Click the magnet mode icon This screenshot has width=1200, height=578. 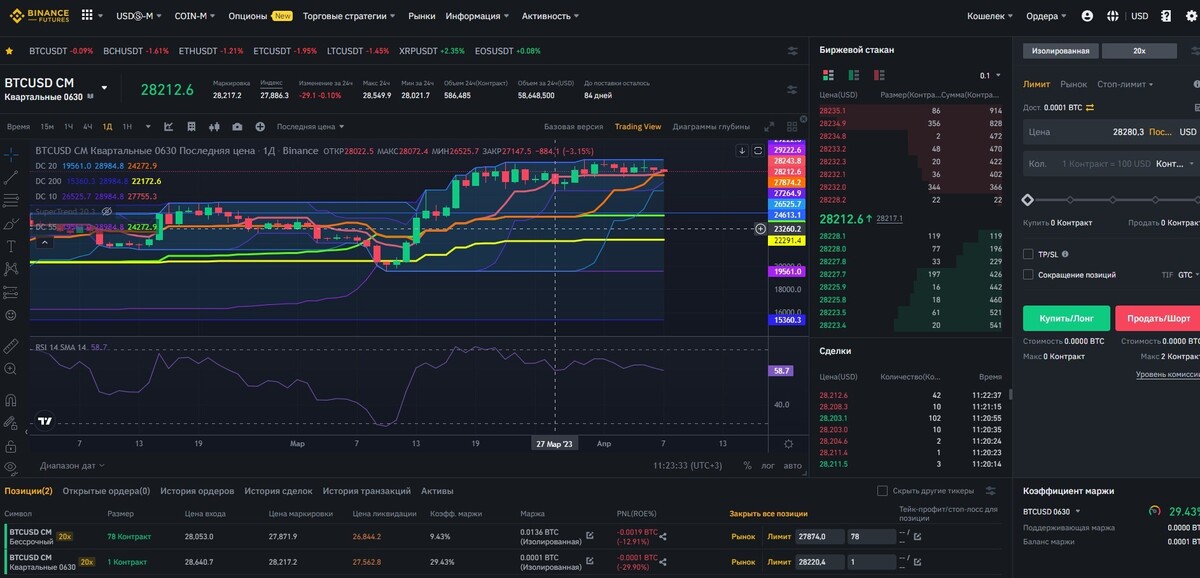11,400
